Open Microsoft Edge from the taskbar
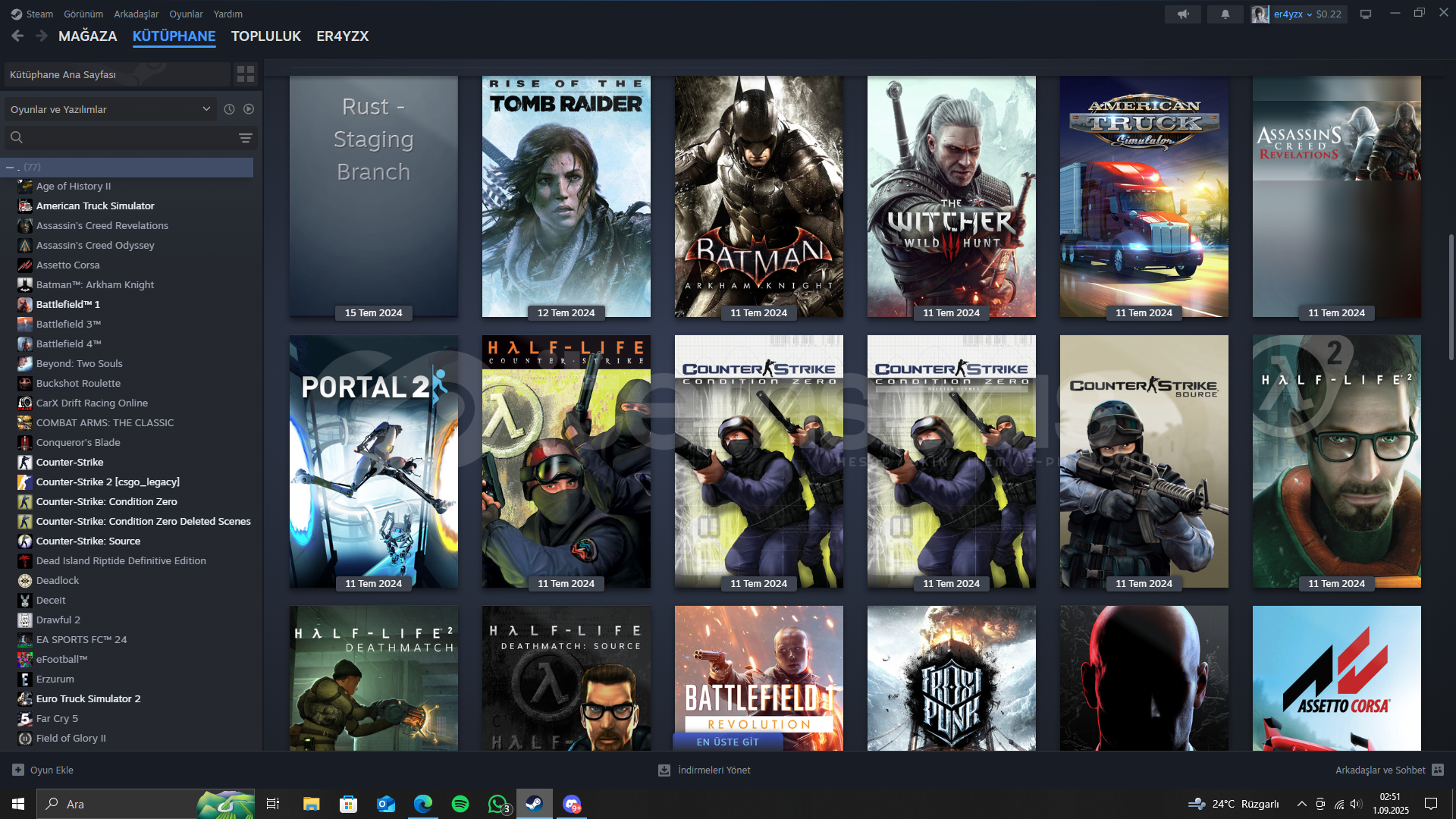1456x819 pixels. point(423,804)
